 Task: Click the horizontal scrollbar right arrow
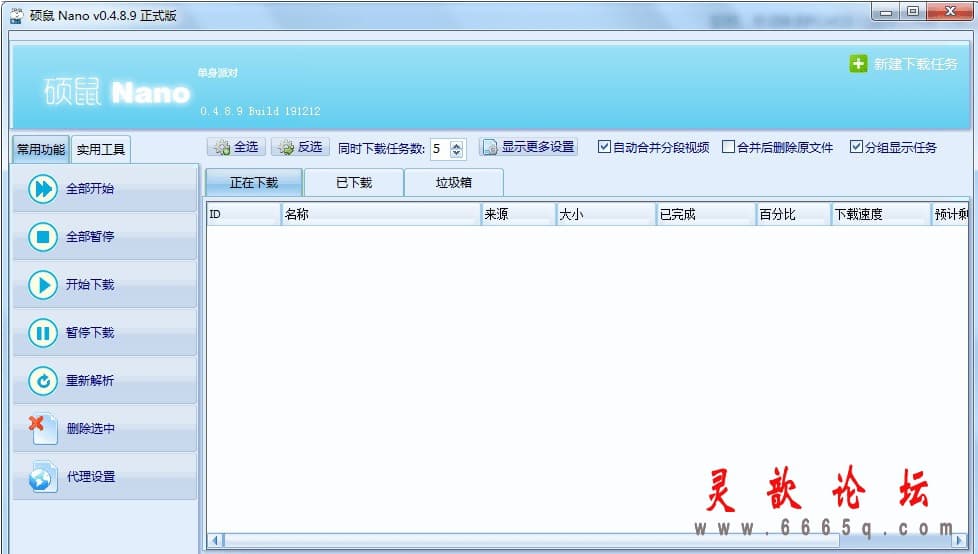tap(960, 540)
